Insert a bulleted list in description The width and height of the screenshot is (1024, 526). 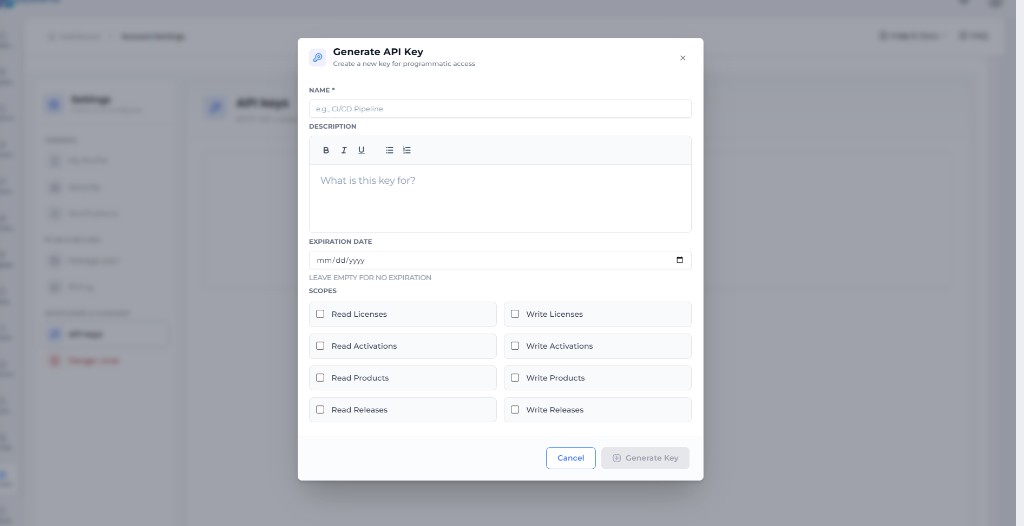389,150
